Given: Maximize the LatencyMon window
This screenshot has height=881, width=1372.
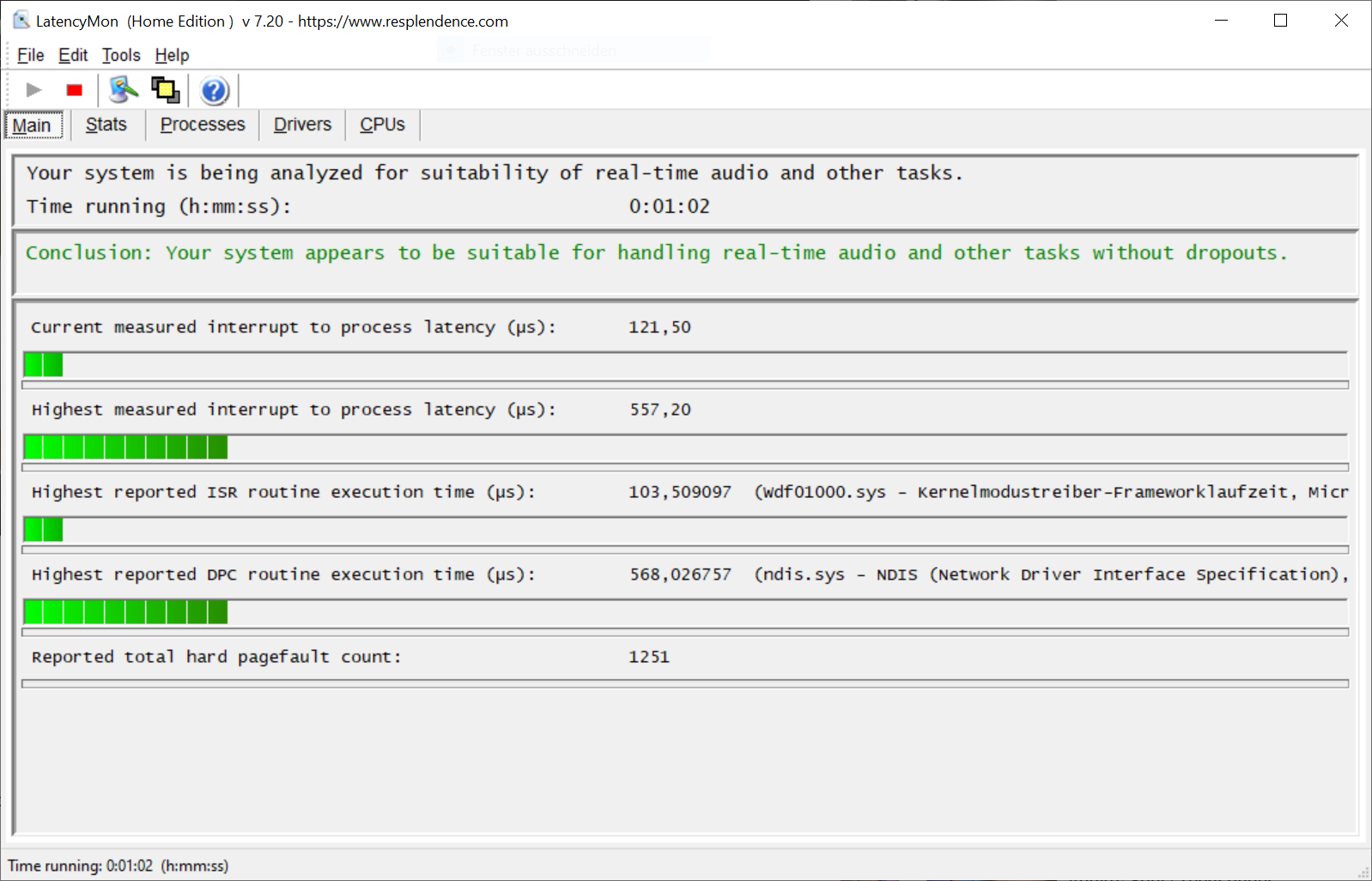Looking at the screenshot, I should (1280, 21).
